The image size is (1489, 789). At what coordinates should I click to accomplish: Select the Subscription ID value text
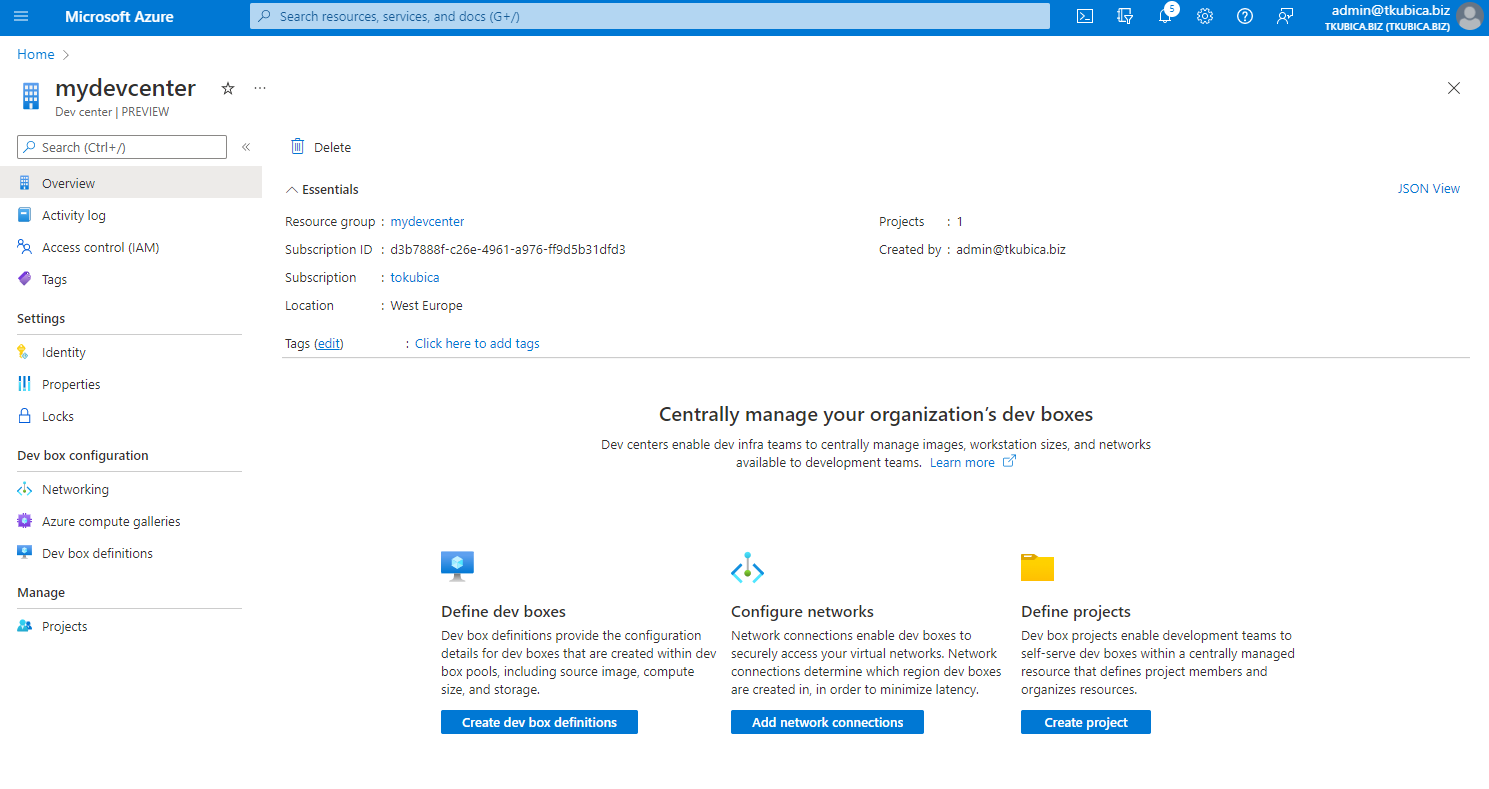(508, 249)
